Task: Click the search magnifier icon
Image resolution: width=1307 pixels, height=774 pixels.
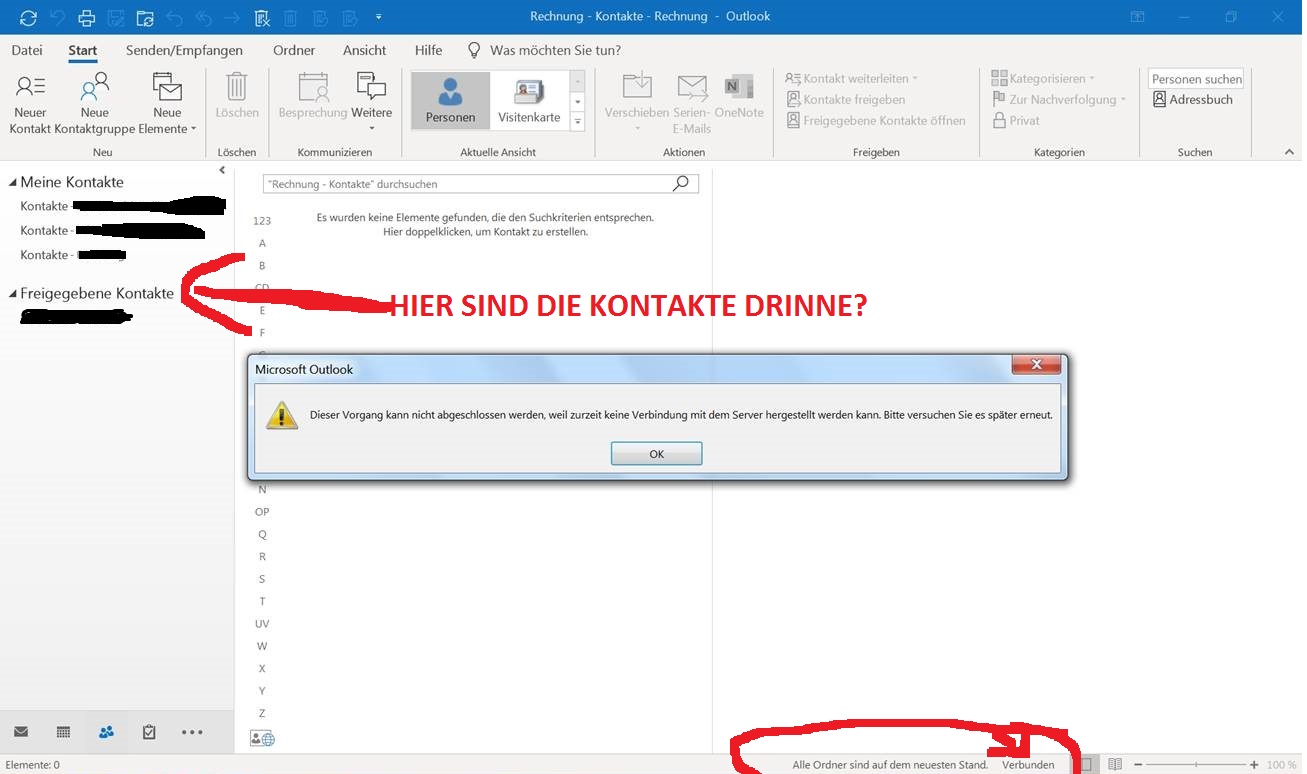Action: tap(682, 184)
